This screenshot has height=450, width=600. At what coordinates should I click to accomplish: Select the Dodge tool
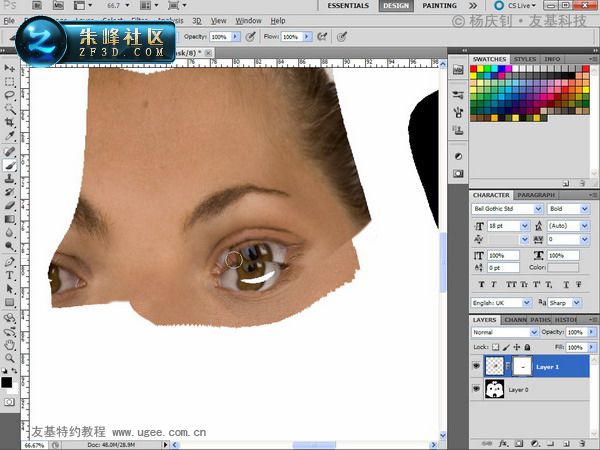click(x=10, y=246)
